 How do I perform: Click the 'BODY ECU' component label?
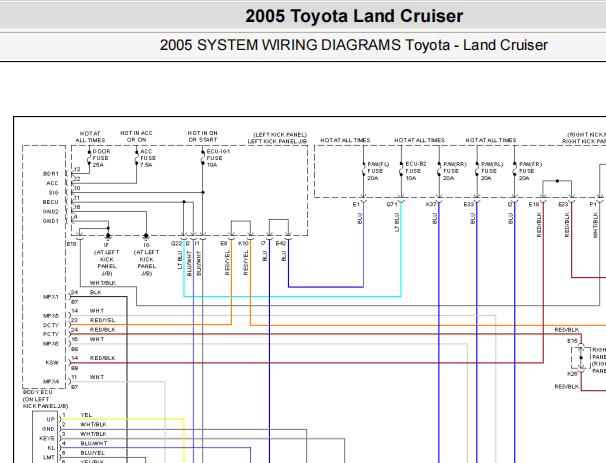click(x=37, y=392)
